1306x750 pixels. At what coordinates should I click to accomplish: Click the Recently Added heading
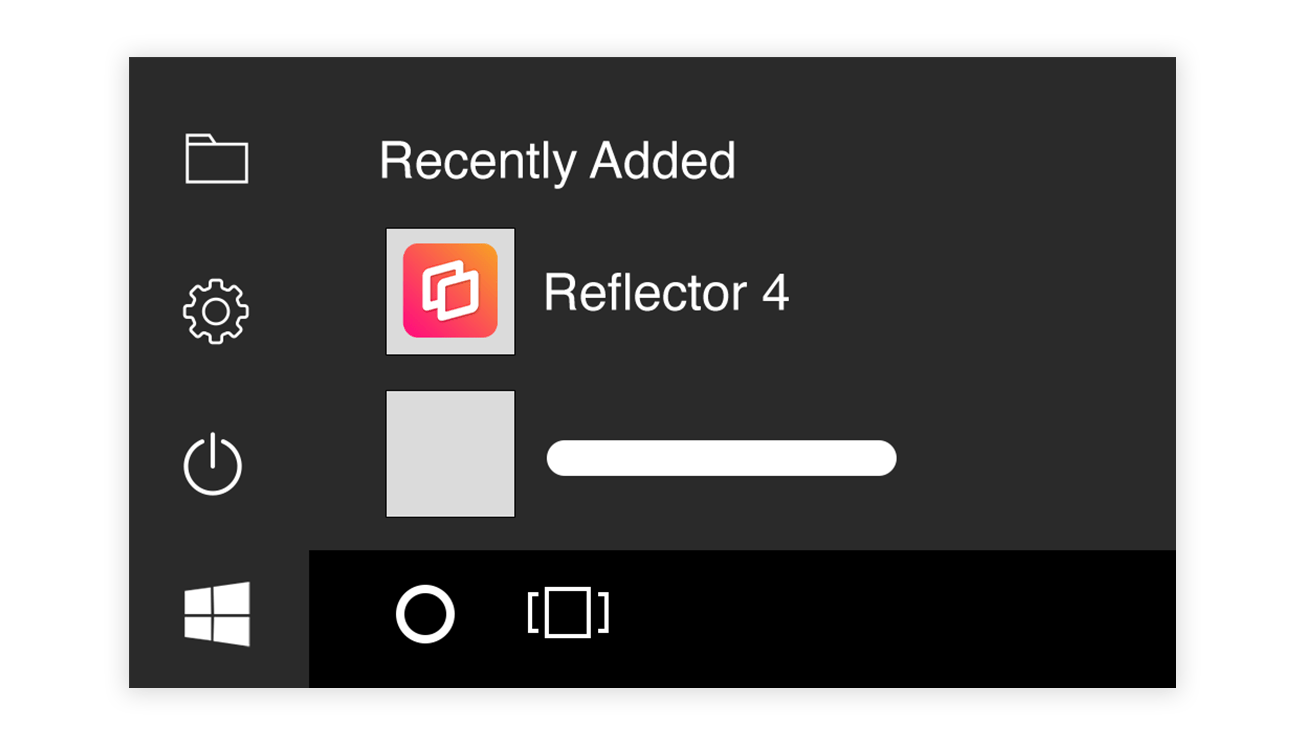557,161
